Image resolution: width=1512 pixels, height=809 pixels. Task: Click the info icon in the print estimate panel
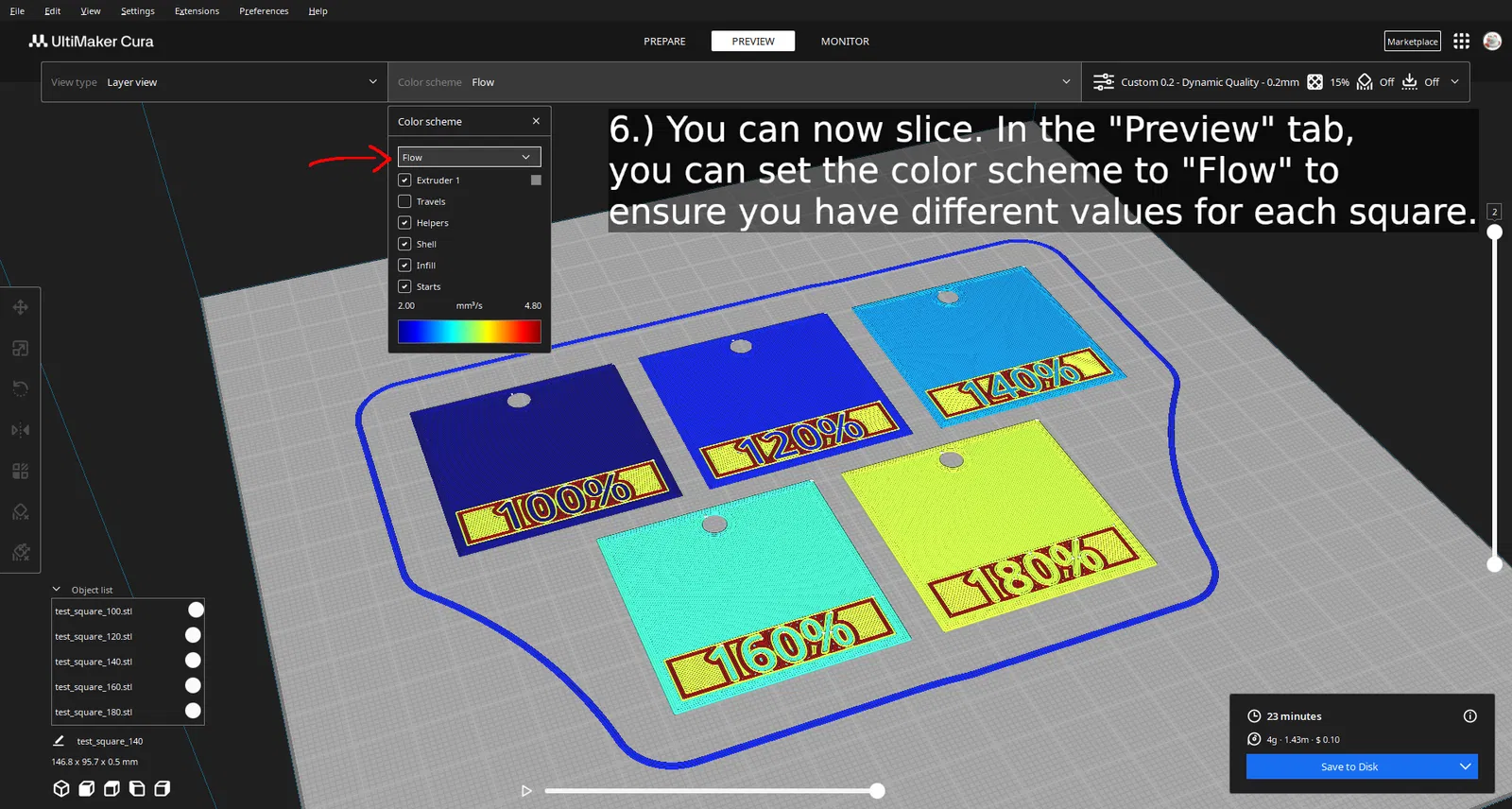tap(1469, 715)
